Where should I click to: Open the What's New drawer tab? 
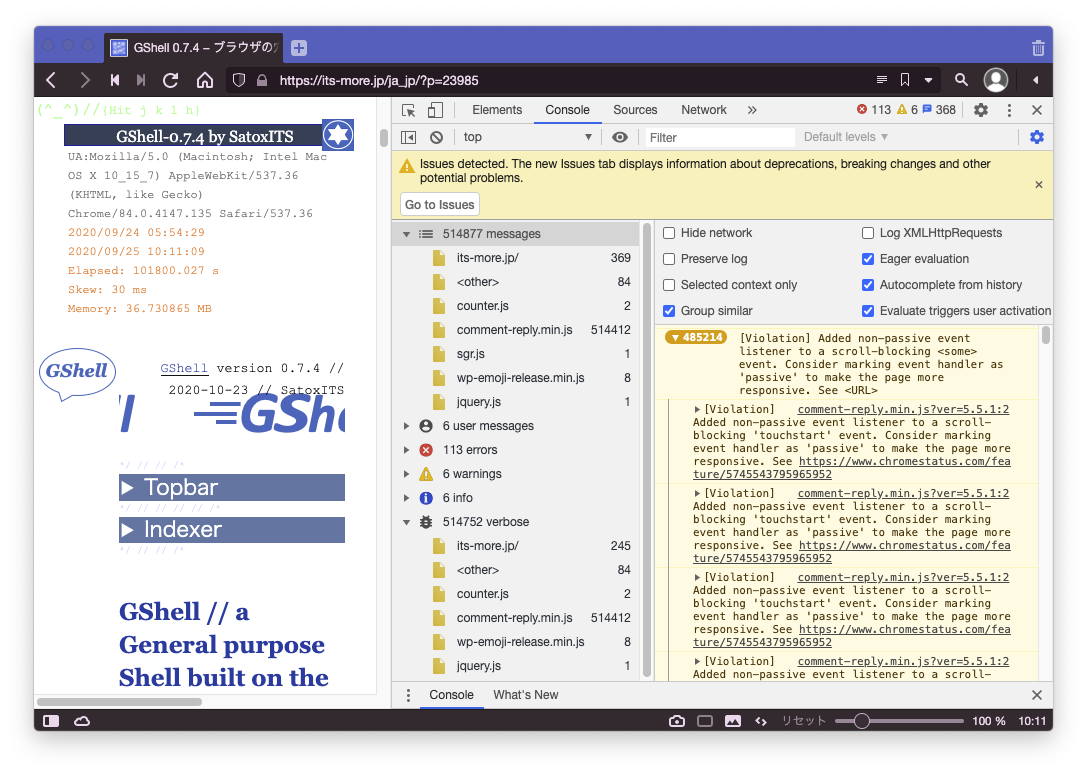525,695
